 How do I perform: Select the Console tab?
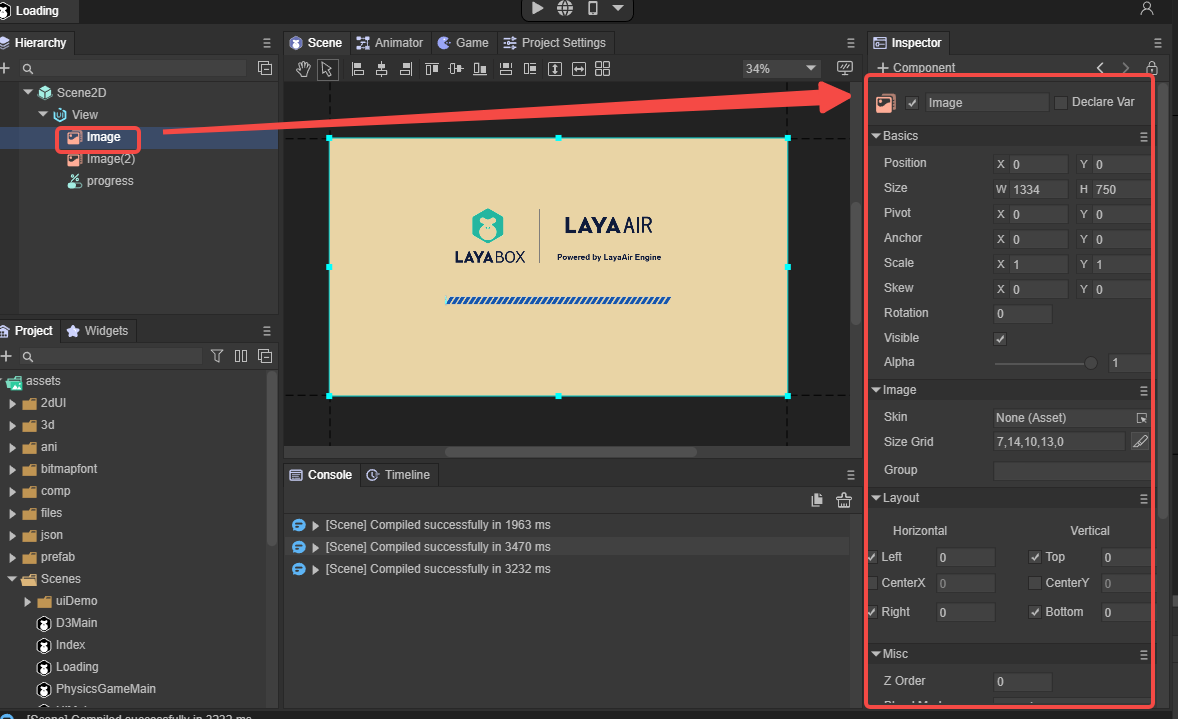click(322, 475)
